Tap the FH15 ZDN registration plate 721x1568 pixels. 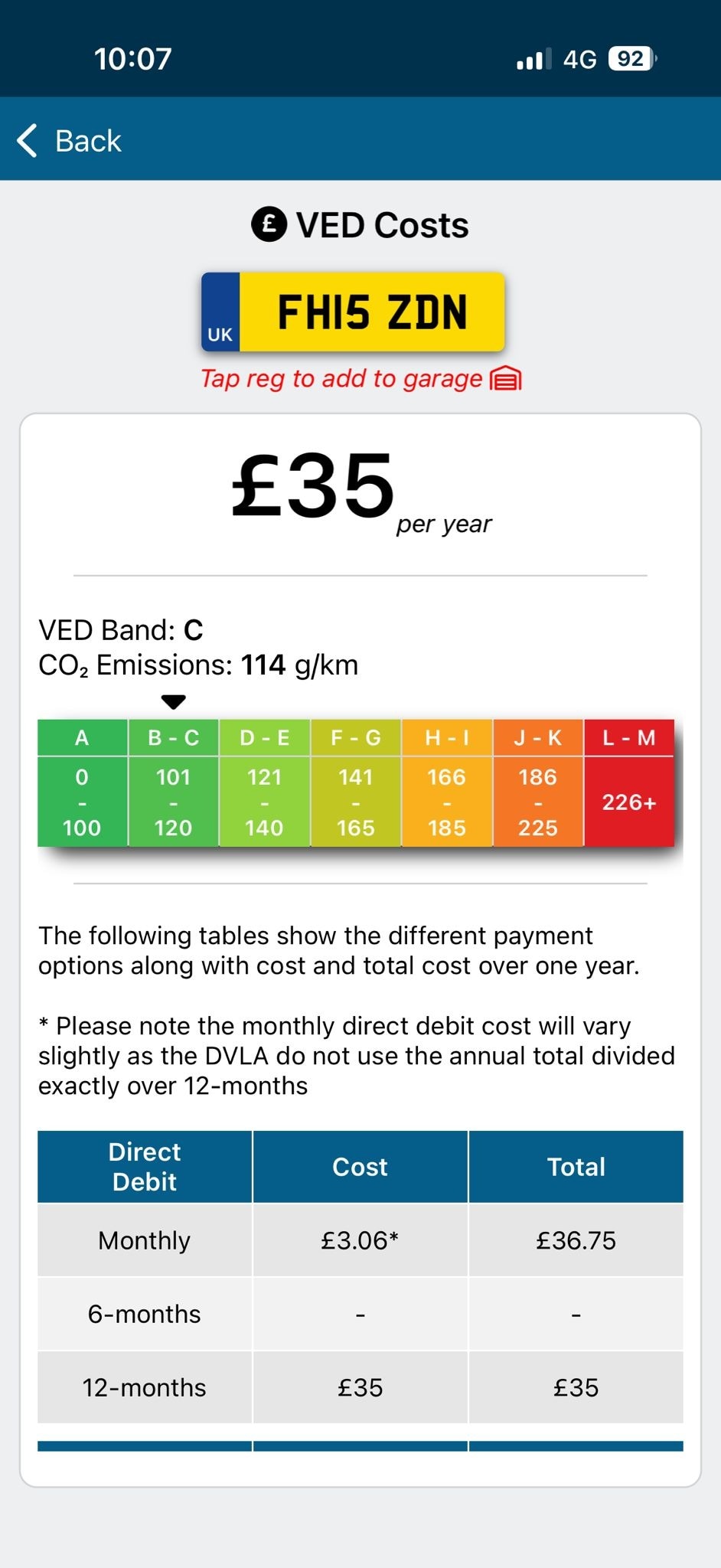point(371,312)
